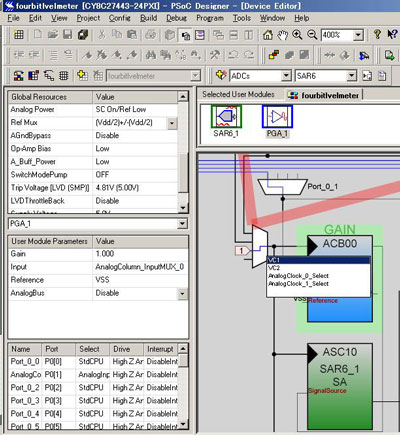Open the Debug menu
Screen dimensions: 400x435
[x=177, y=18]
